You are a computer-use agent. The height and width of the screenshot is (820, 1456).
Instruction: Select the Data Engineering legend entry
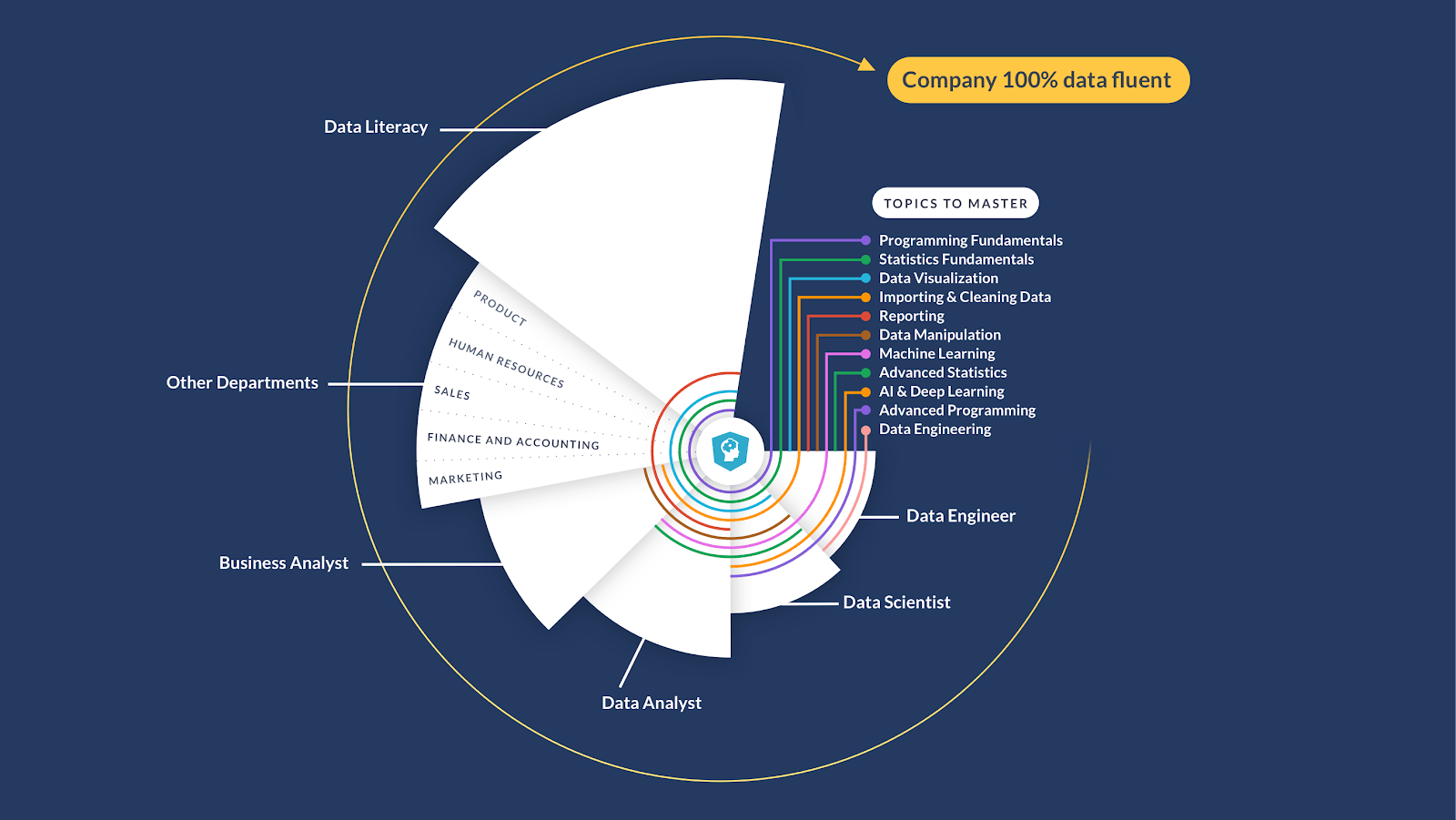[x=935, y=429]
